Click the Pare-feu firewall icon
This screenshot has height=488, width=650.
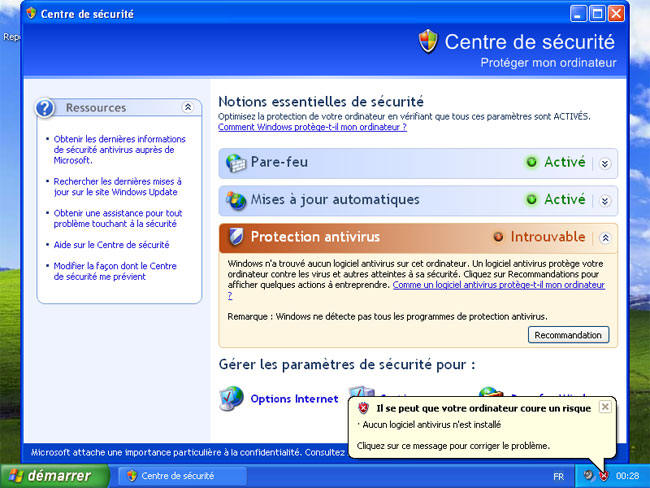tap(236, 163)
